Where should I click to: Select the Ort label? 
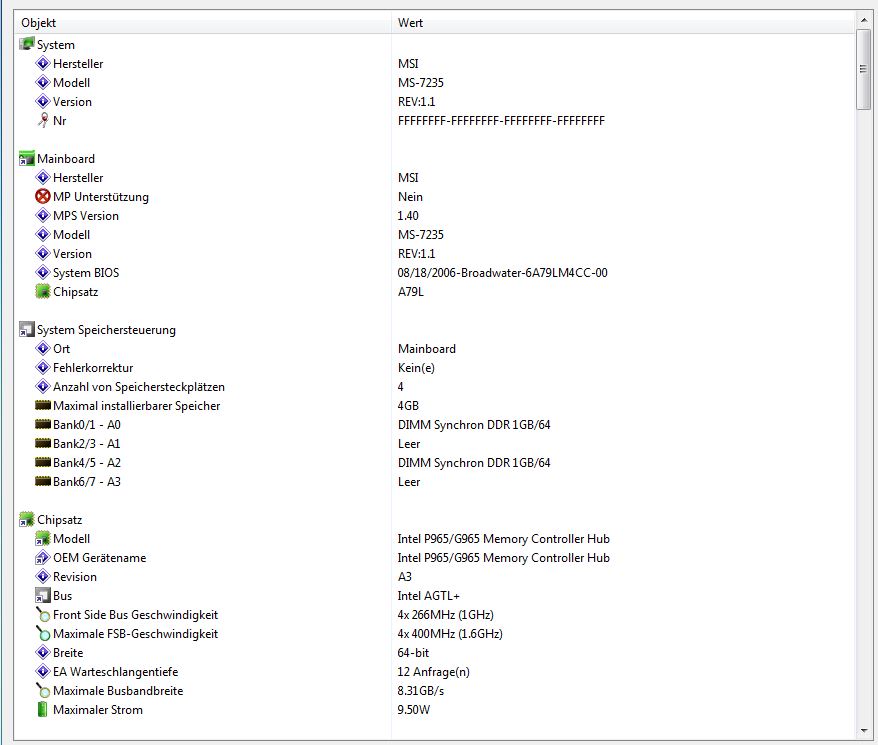[x=61, y=348]
